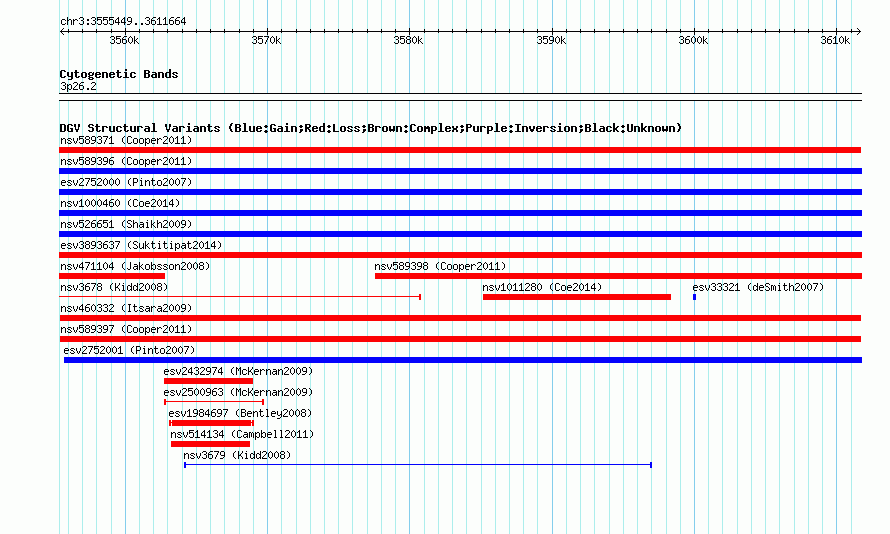
Task: Select the red bar of nsv589397
Action: coord(460,339)
